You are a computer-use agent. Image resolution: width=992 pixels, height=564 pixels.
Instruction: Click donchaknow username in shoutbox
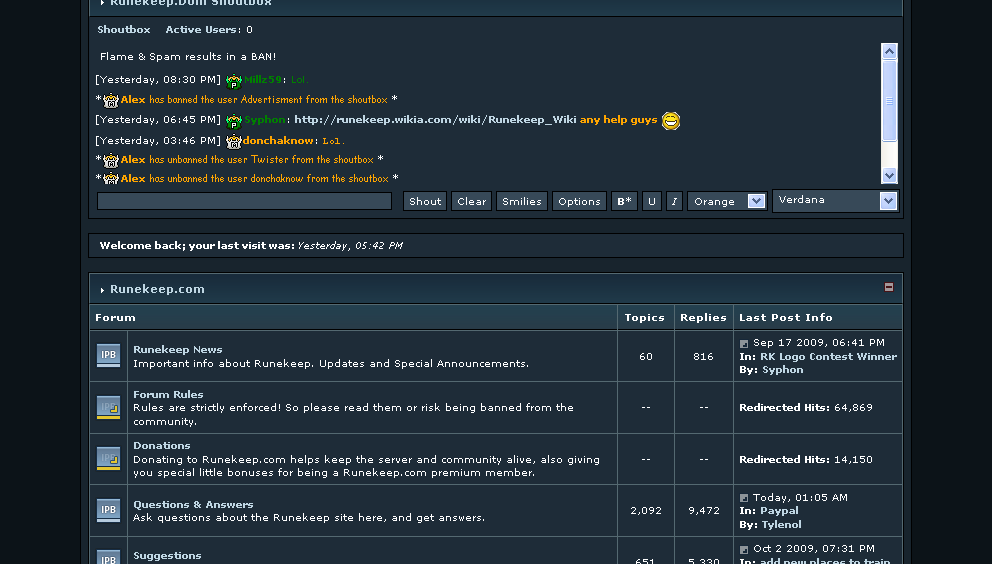278,141
